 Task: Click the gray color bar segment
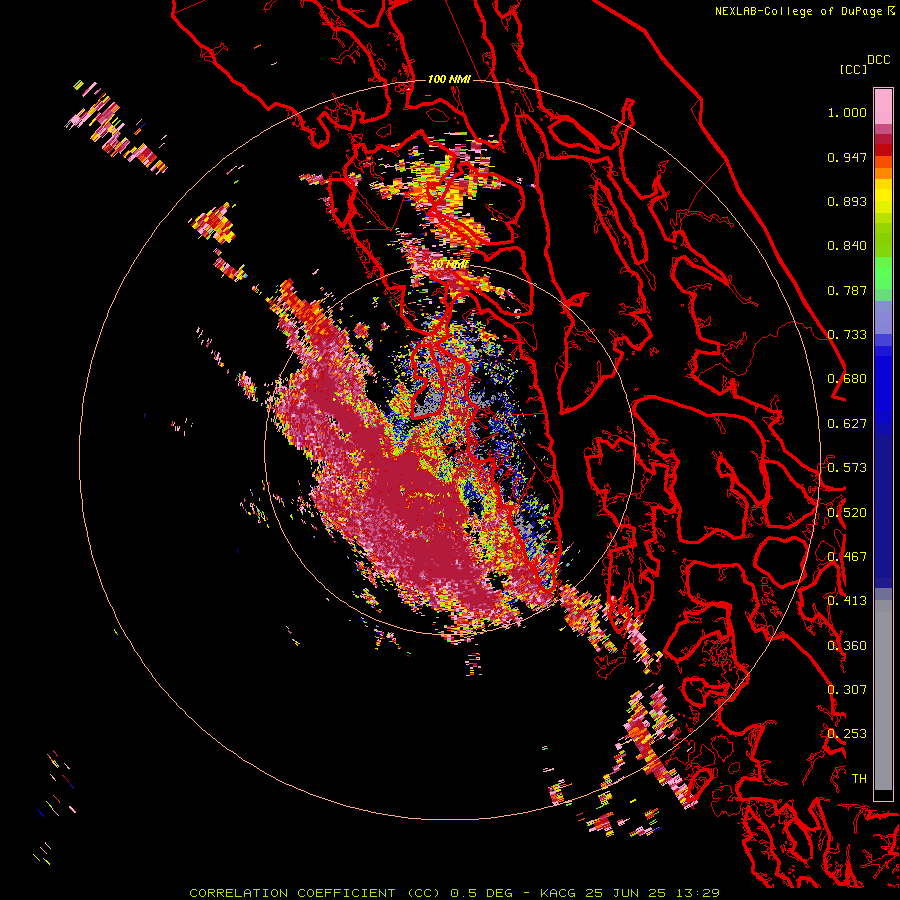[883, 695]
